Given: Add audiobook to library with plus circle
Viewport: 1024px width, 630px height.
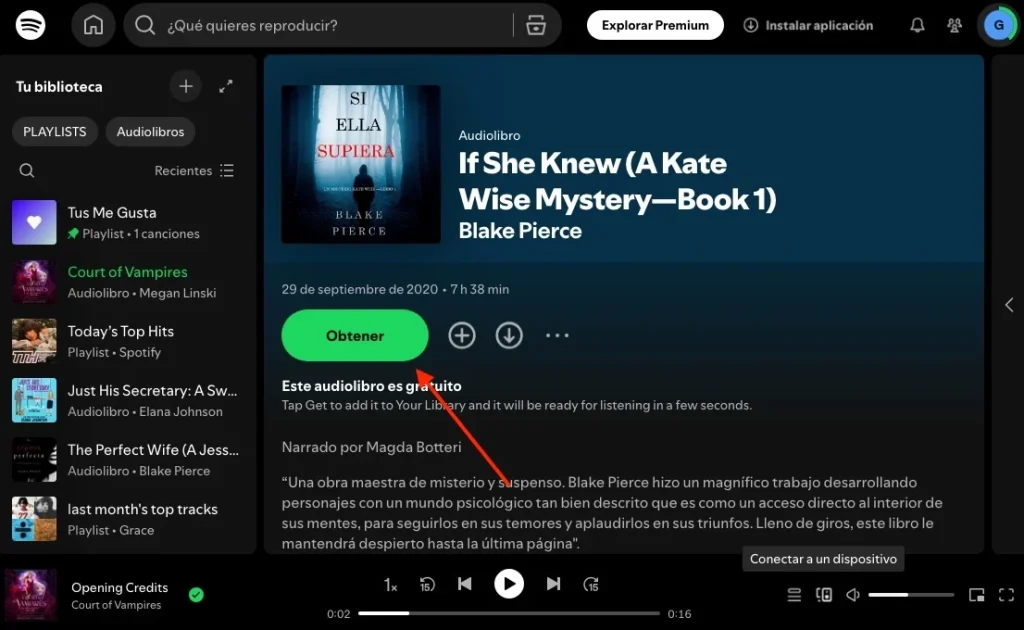Looking at the screenshot, I should [x=462, y=336].
